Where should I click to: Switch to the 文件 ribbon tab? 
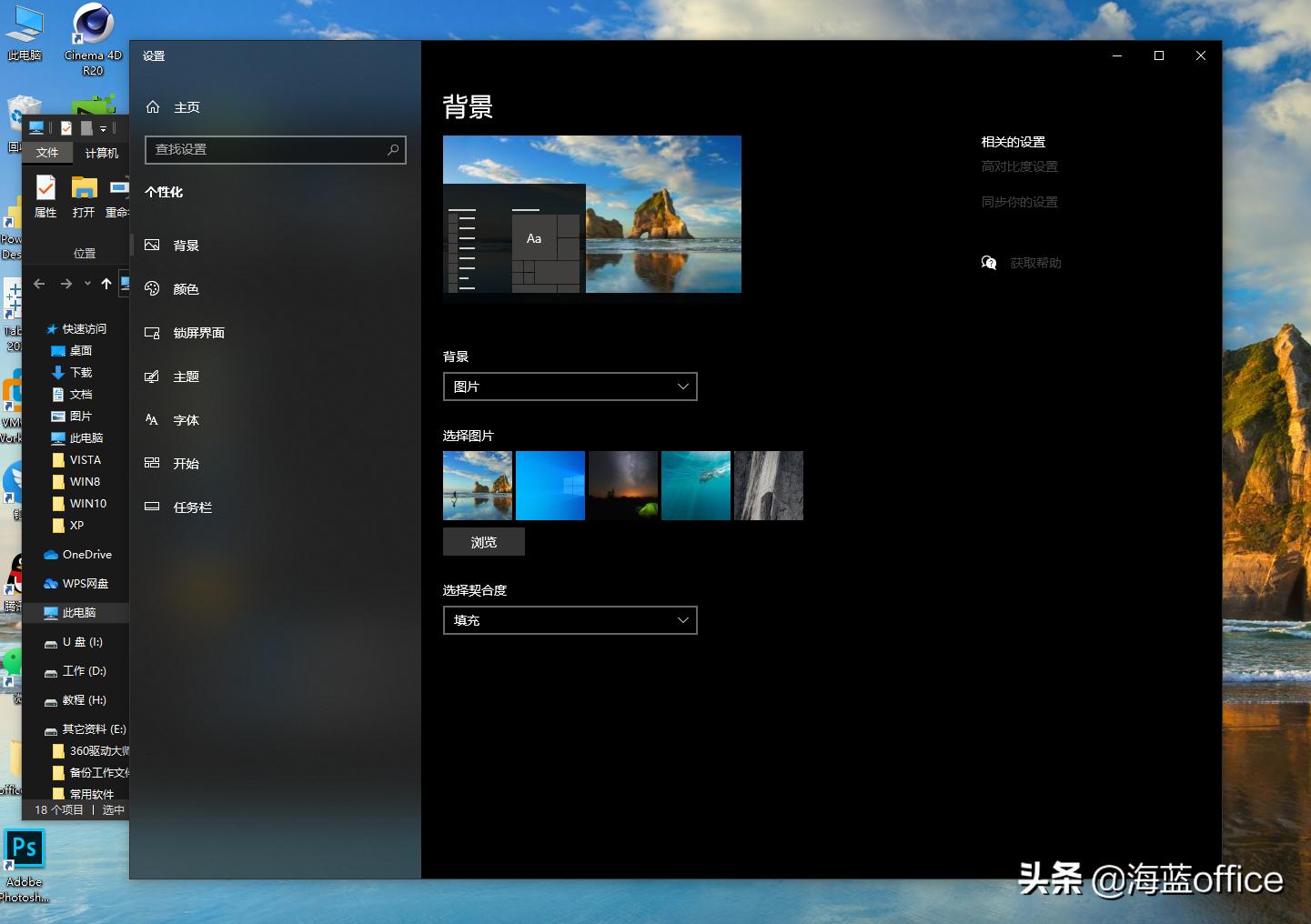tap(48, 153)
